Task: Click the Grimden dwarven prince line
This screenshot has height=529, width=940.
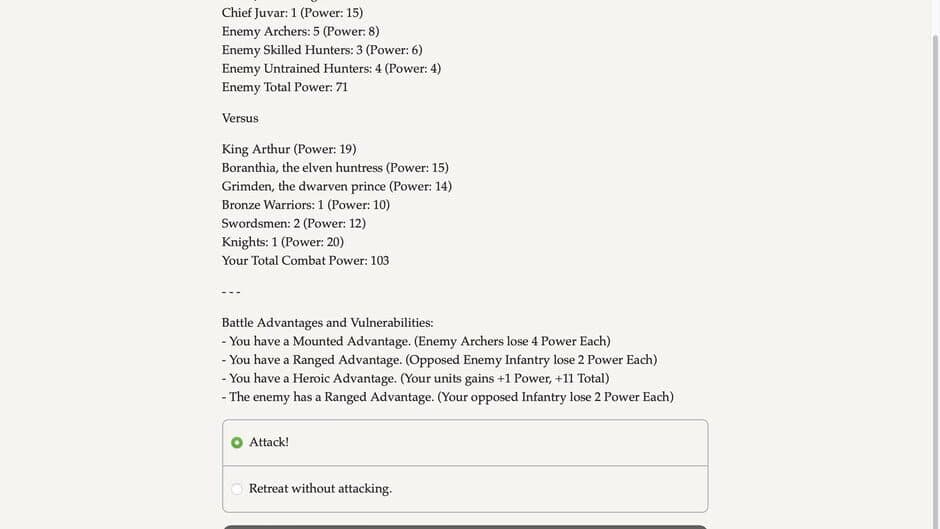Action: pyautogui.click(x=337, y=187)
